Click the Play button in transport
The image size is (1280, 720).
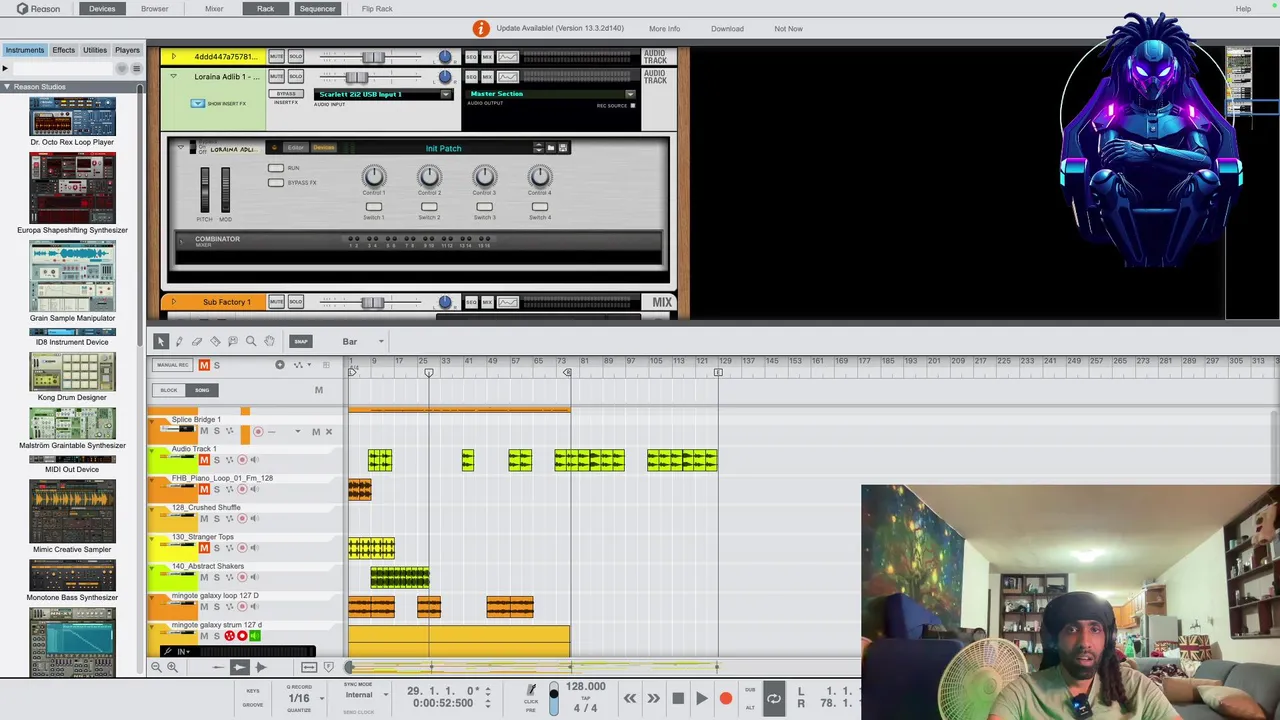[x=701, y=699]
